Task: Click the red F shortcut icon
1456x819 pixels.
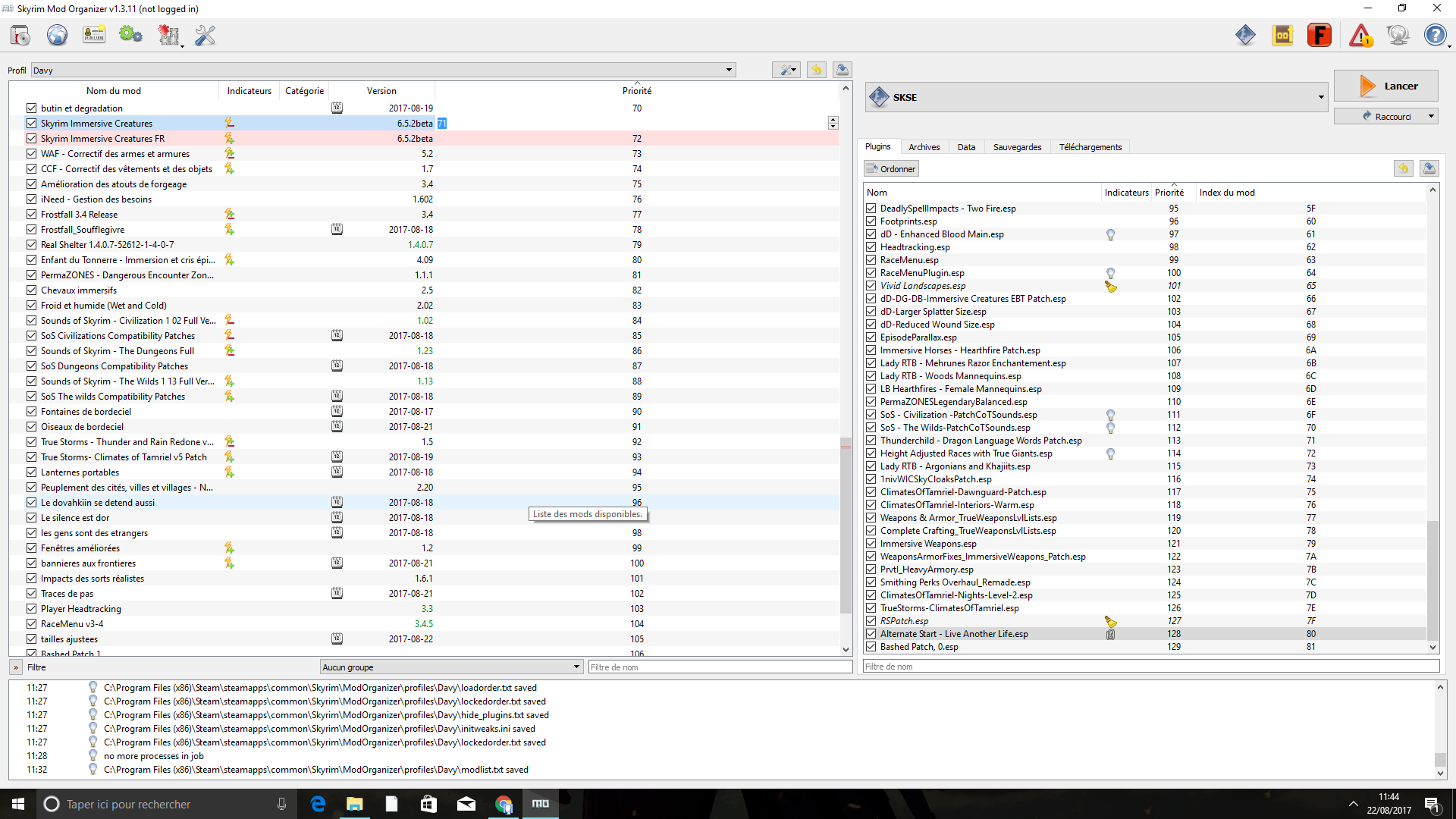Action: click(1319, 35)
